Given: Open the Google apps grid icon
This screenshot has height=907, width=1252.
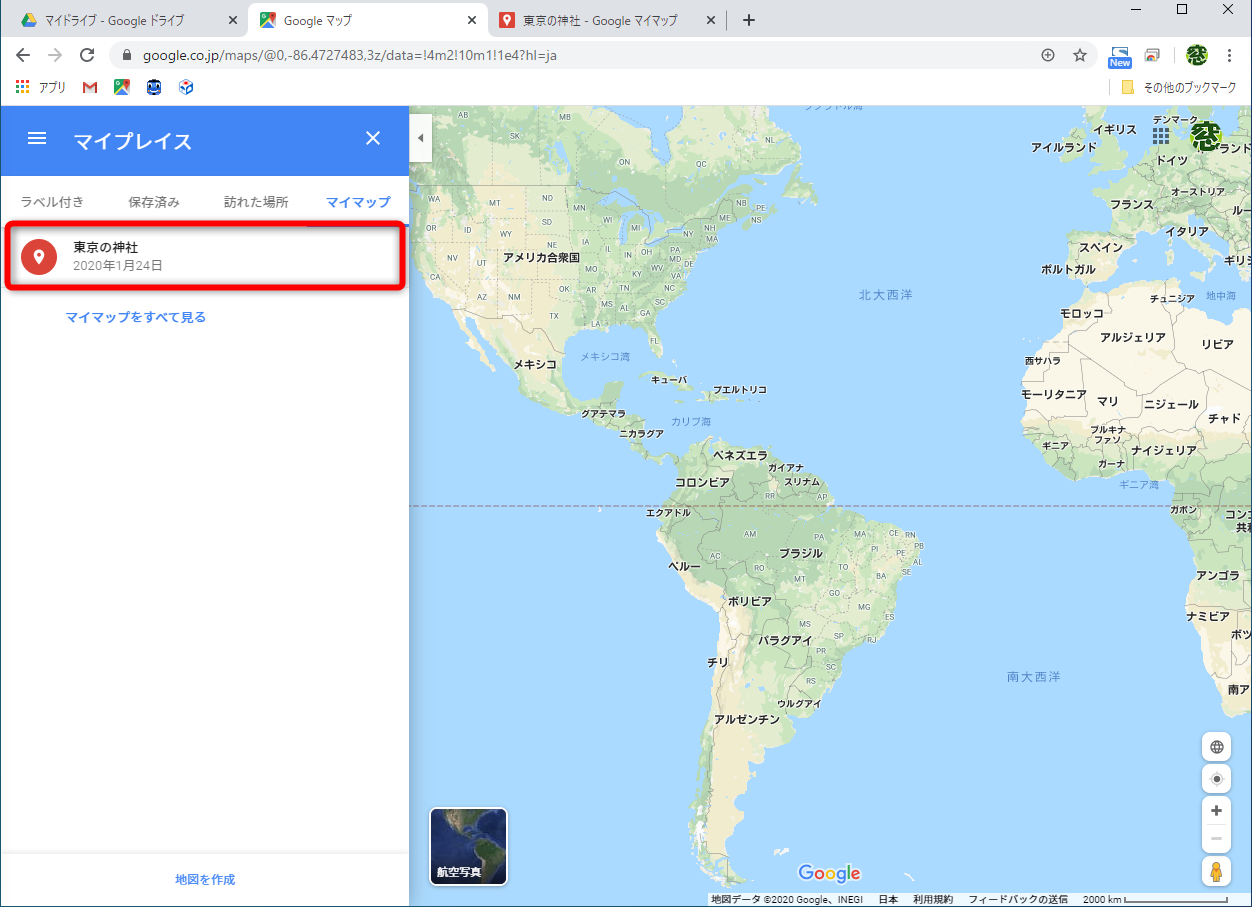Looking at the screenshot, I should coord(1161,135).
